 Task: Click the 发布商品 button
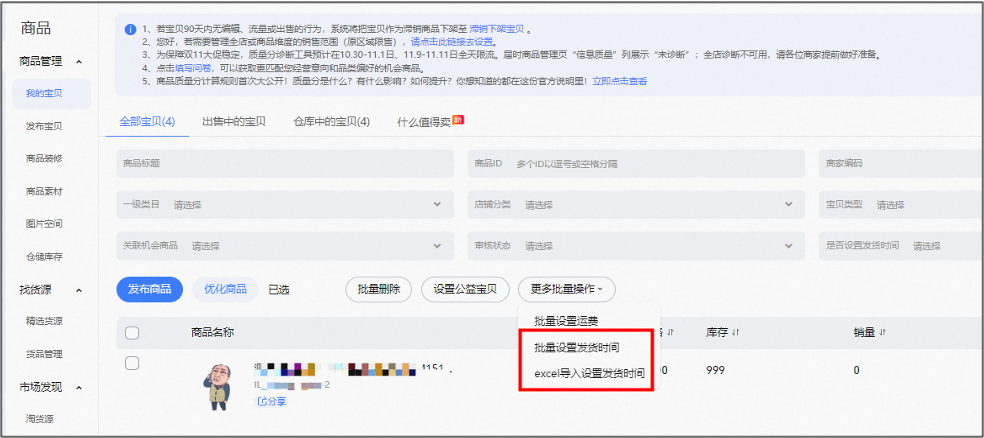click(x=149, y=289)
